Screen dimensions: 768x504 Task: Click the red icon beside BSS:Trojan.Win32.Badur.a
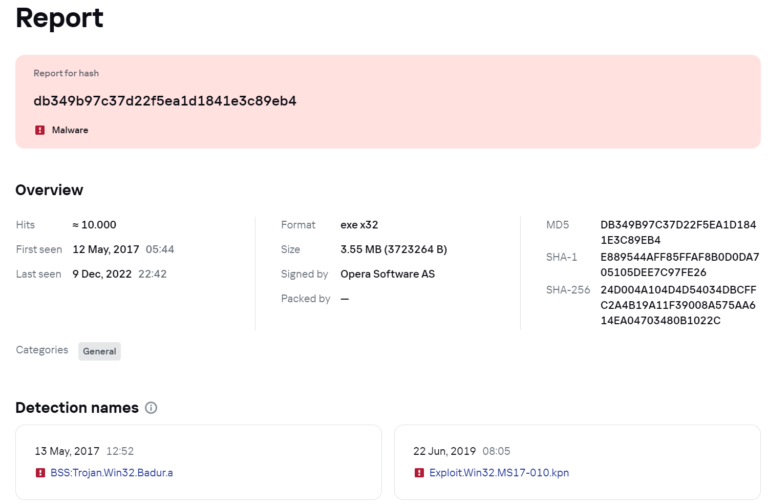40,473
